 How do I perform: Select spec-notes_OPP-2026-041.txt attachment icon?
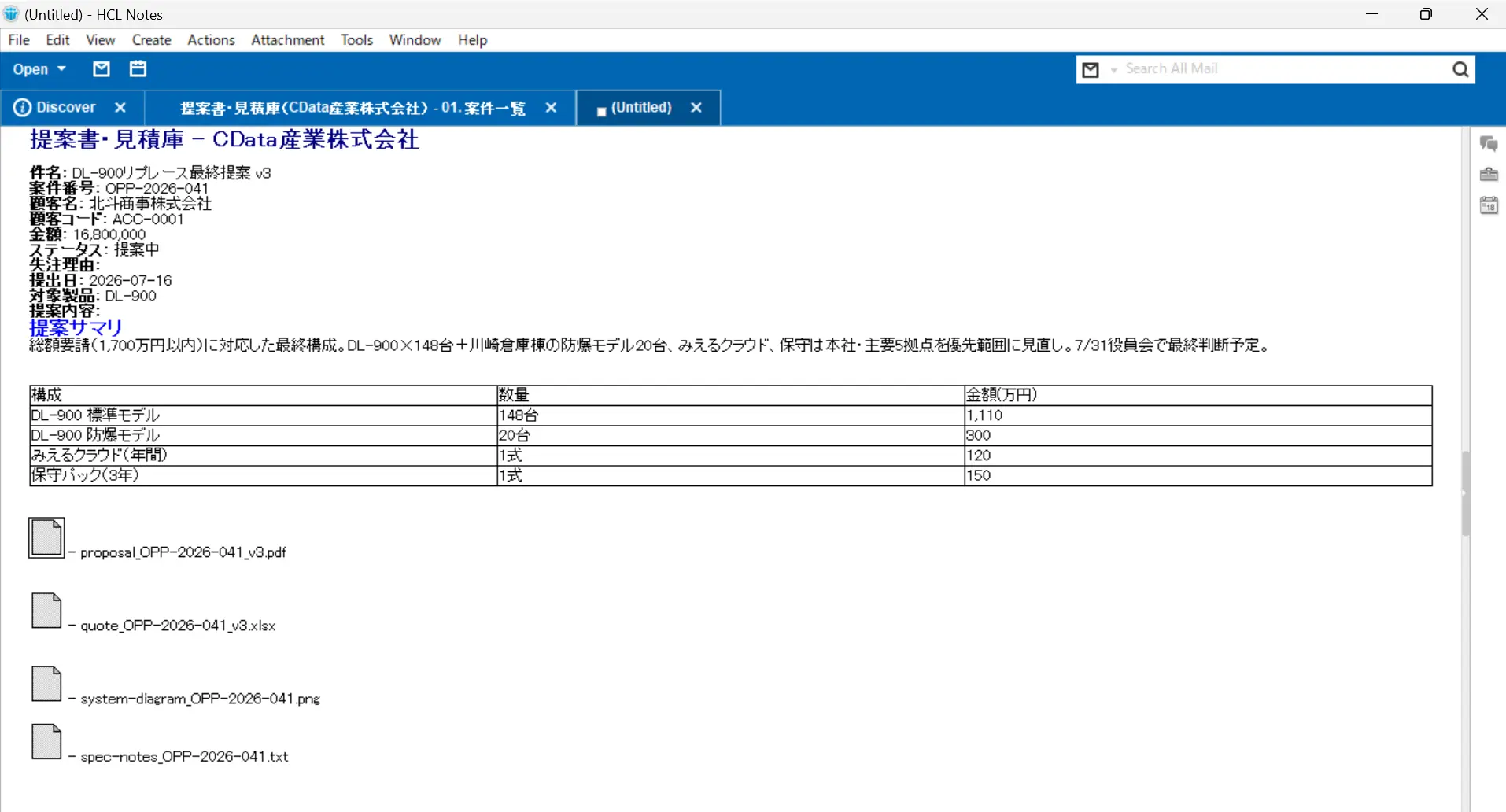(x=46, y=742)
